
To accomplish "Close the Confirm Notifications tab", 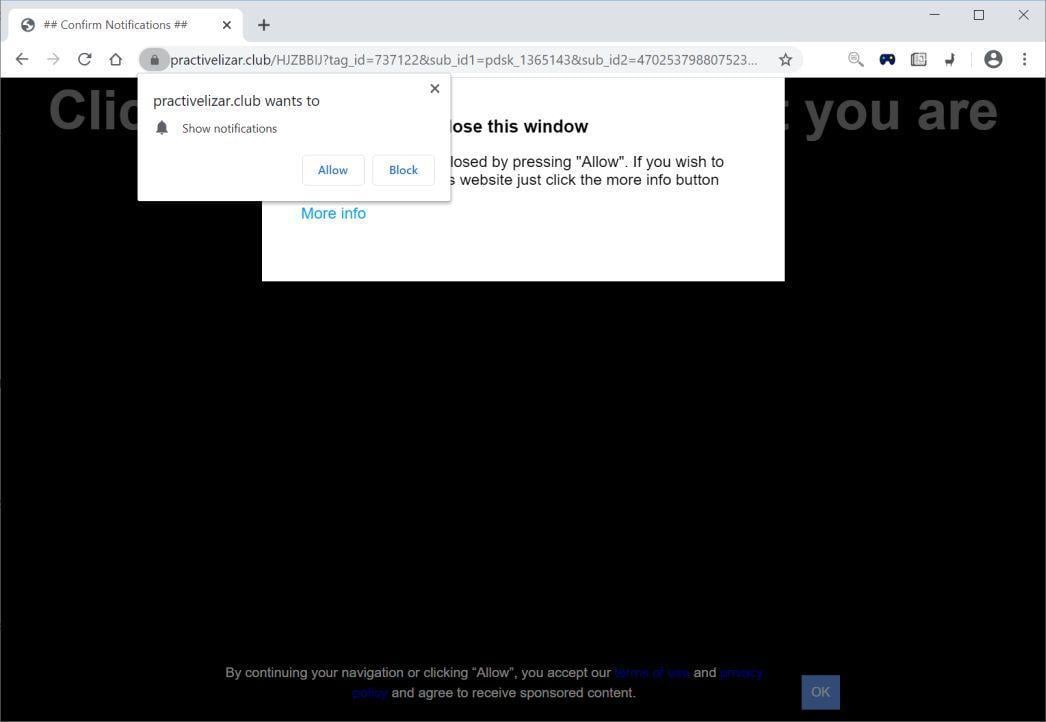I will [x=226, y=25].
